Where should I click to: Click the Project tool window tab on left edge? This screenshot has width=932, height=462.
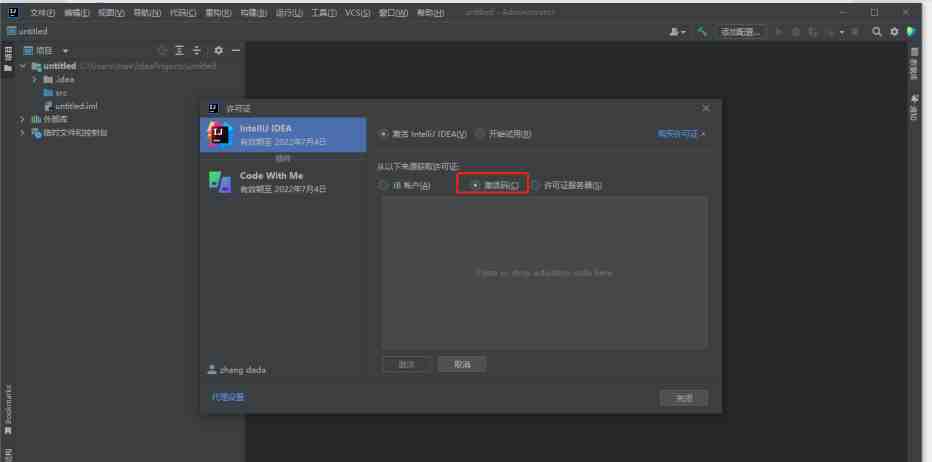click(8, 59)
